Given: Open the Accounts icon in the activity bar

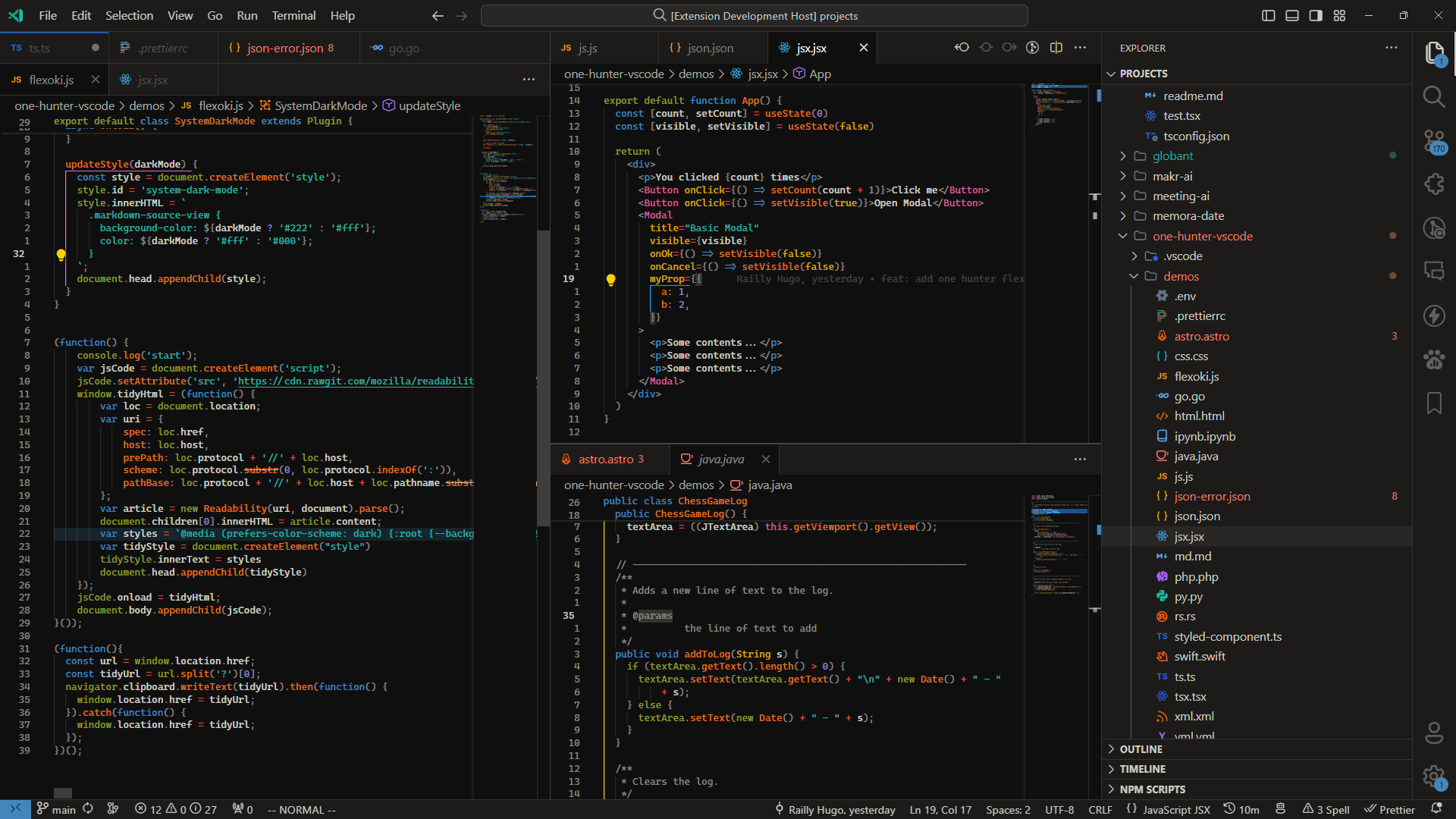Looking at the screenshot, I should 1435,733.
